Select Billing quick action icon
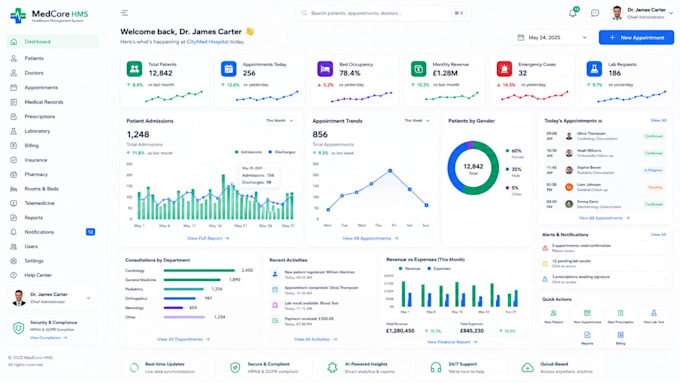Viewport: 680px width, 383px height. 621,335
